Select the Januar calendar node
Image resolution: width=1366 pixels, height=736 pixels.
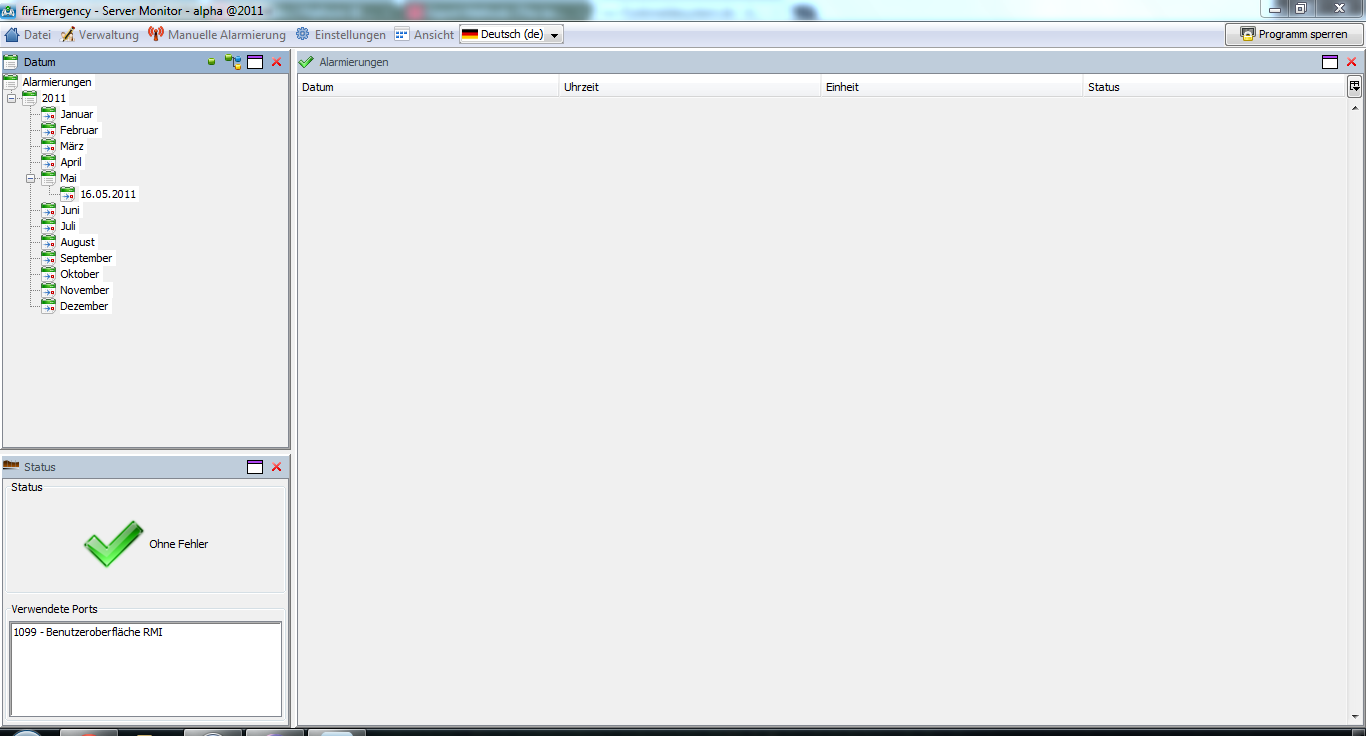click(76, 114)
